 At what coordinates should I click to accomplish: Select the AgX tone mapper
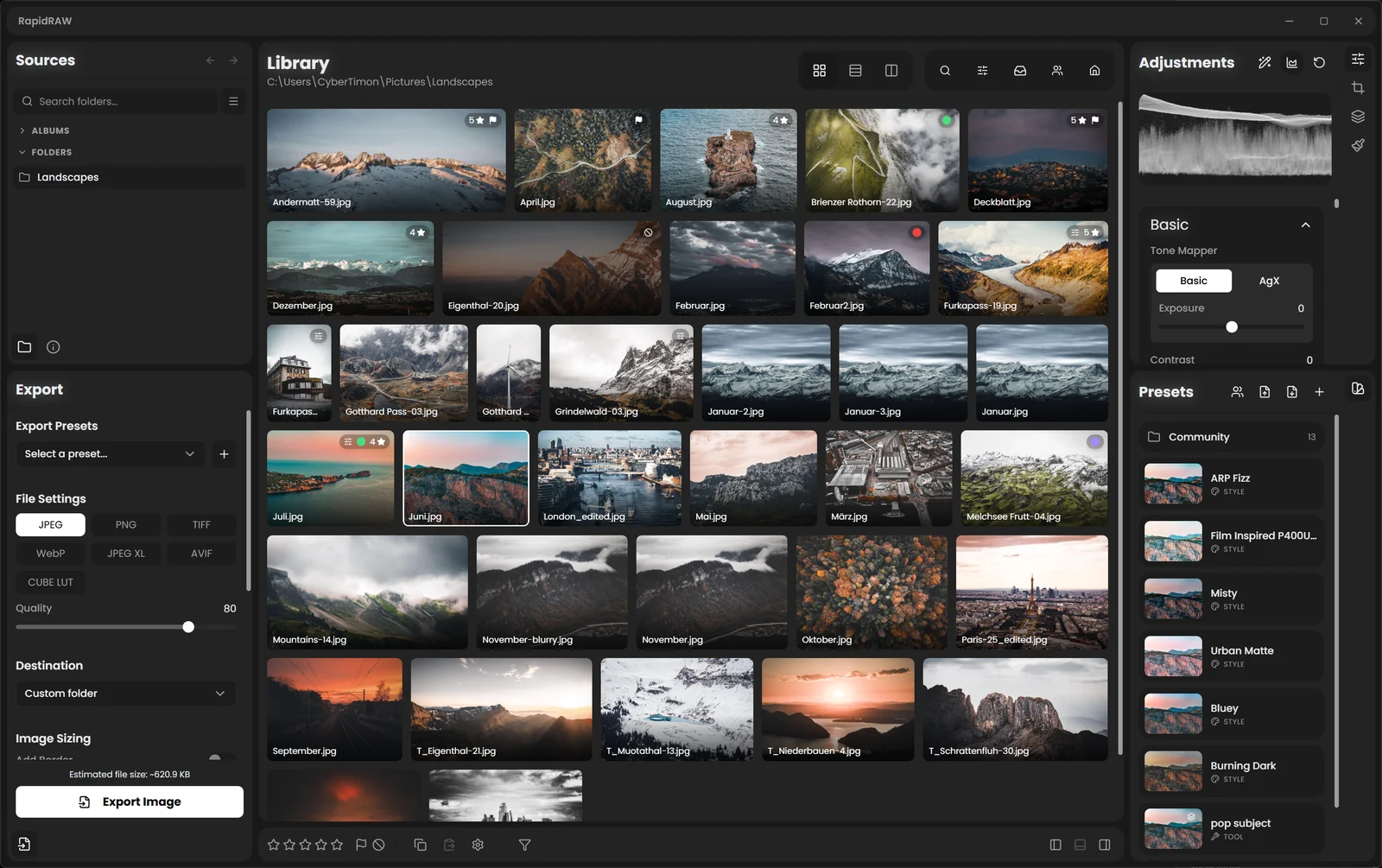1269,281
